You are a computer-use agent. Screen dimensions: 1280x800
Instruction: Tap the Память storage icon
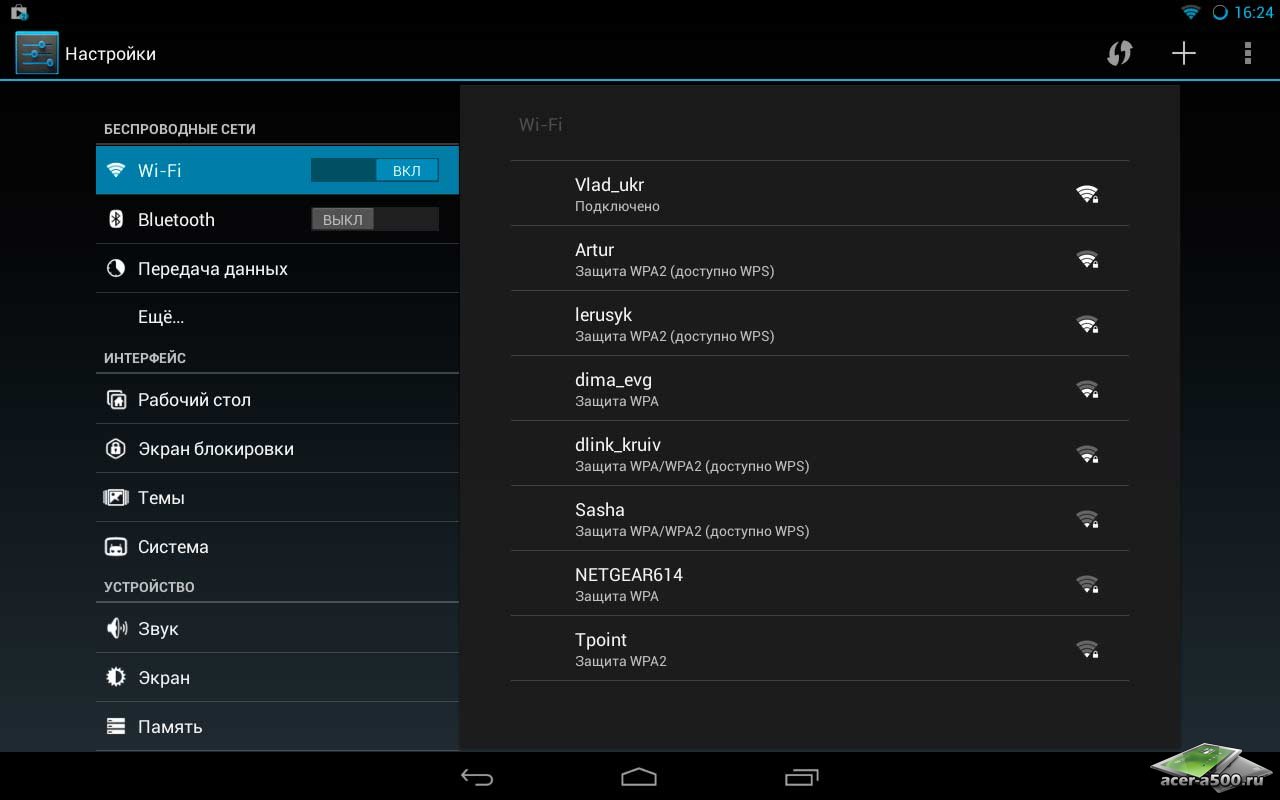tap(116, 726)
